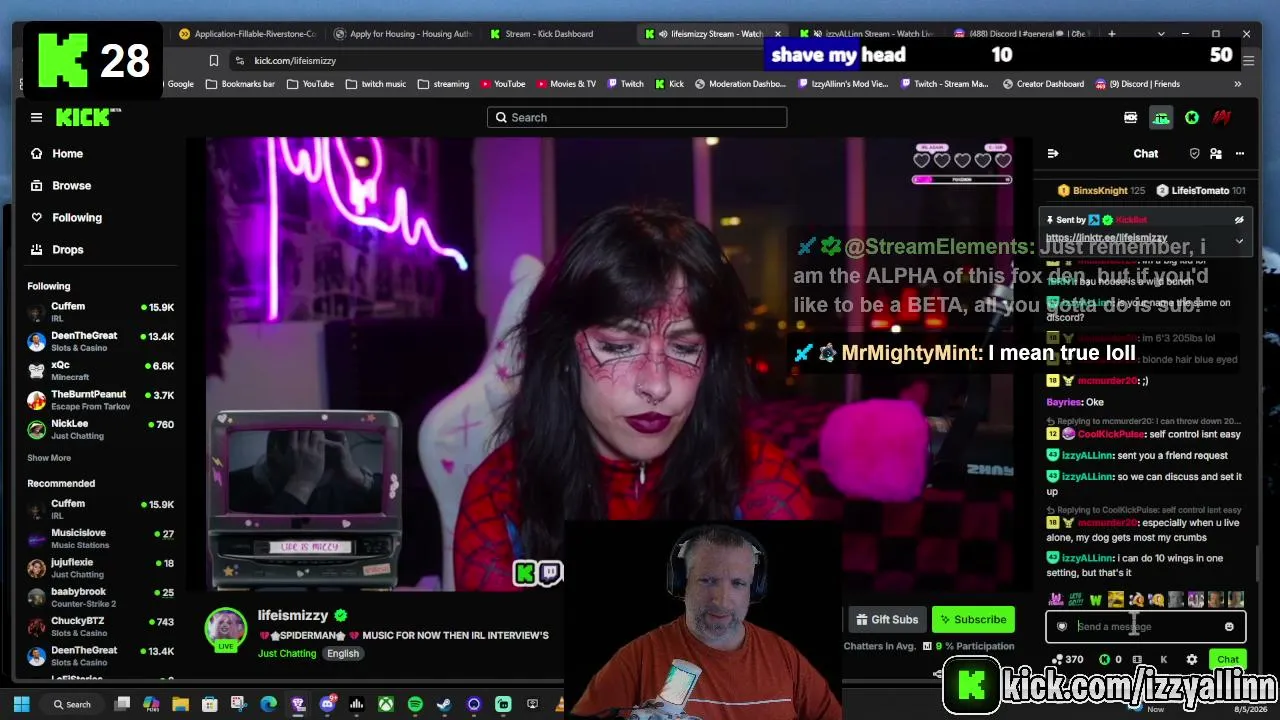Open ChuckyBTZ recommended channel

100,626
